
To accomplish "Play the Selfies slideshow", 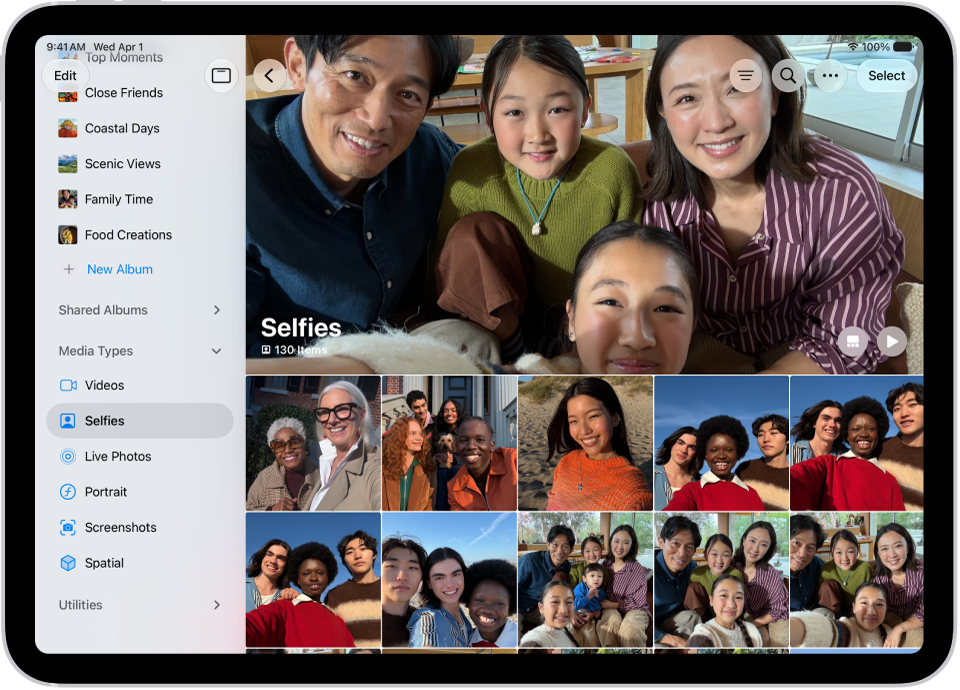I will pos(892,341).
